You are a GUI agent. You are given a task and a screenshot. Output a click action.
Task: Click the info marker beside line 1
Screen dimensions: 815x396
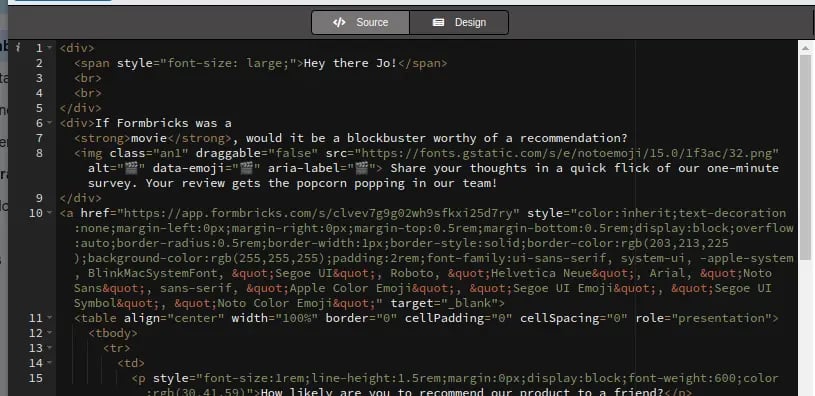point(18,48)
